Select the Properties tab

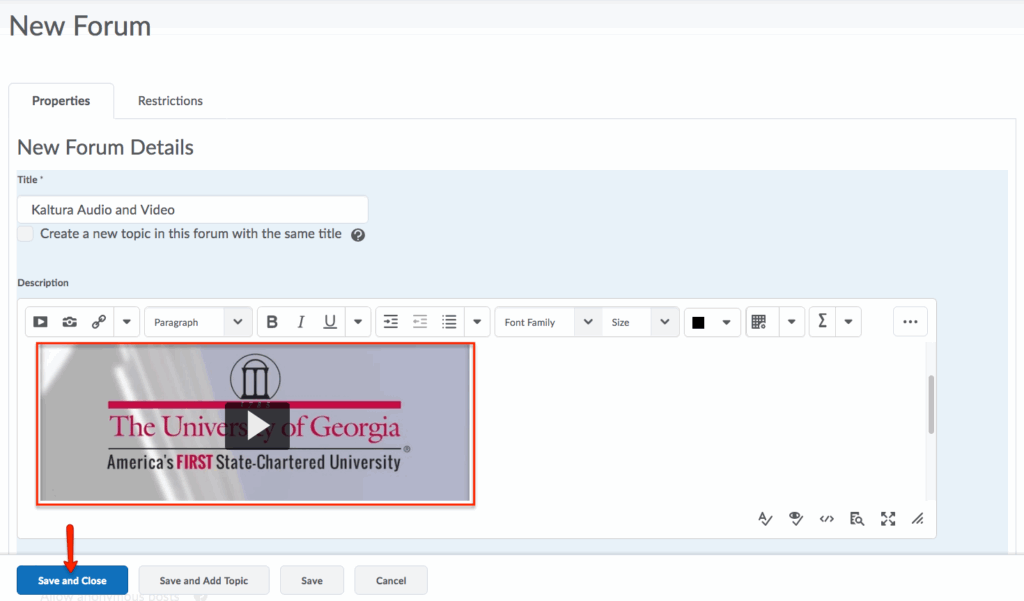61,101
